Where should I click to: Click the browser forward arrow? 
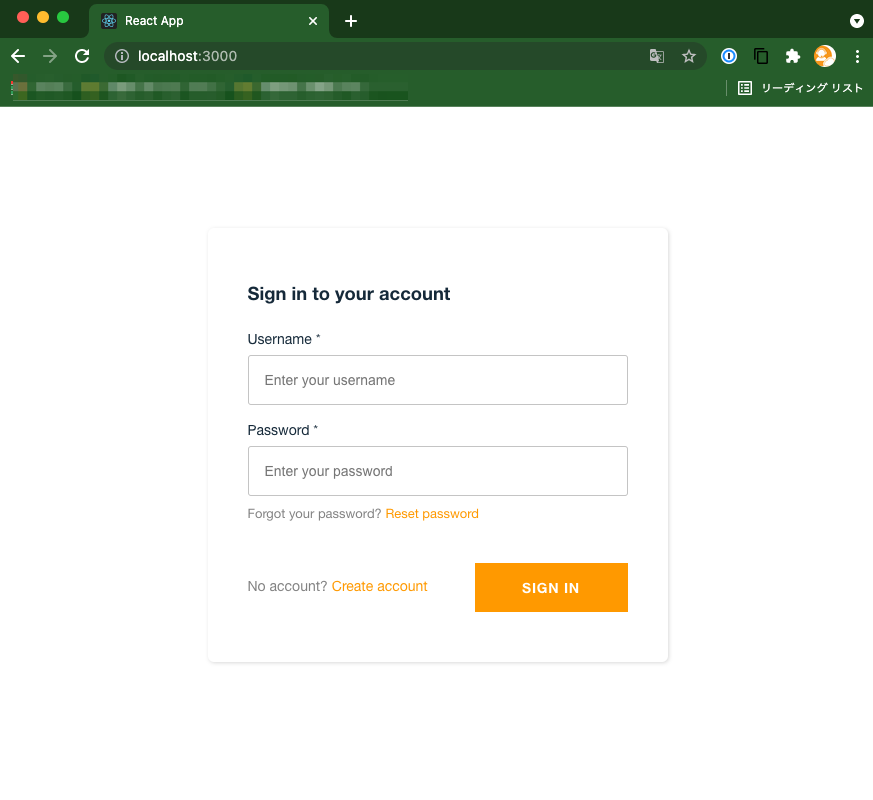pyautogui.click(x=50, y=56)
